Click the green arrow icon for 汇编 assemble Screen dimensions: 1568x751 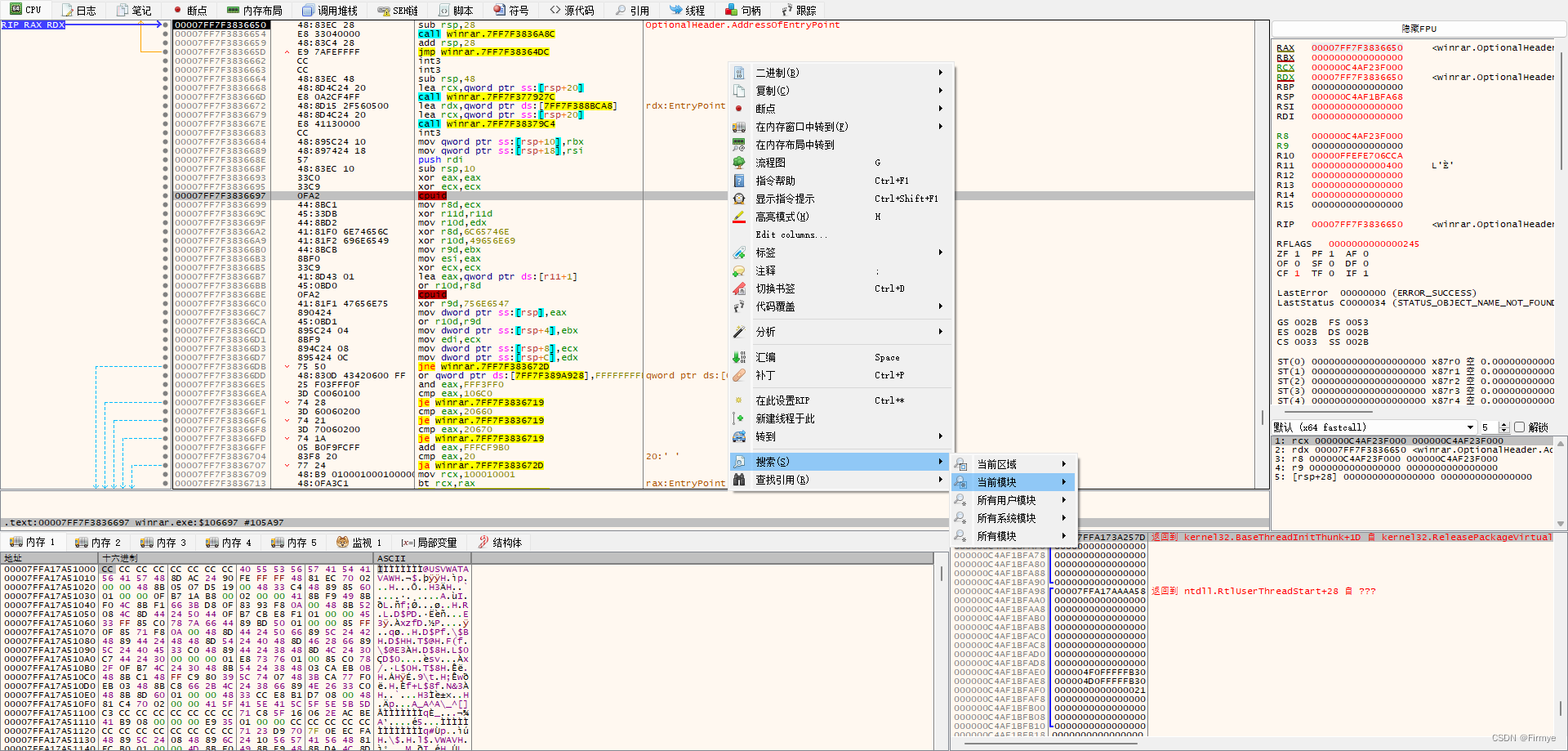739,357
